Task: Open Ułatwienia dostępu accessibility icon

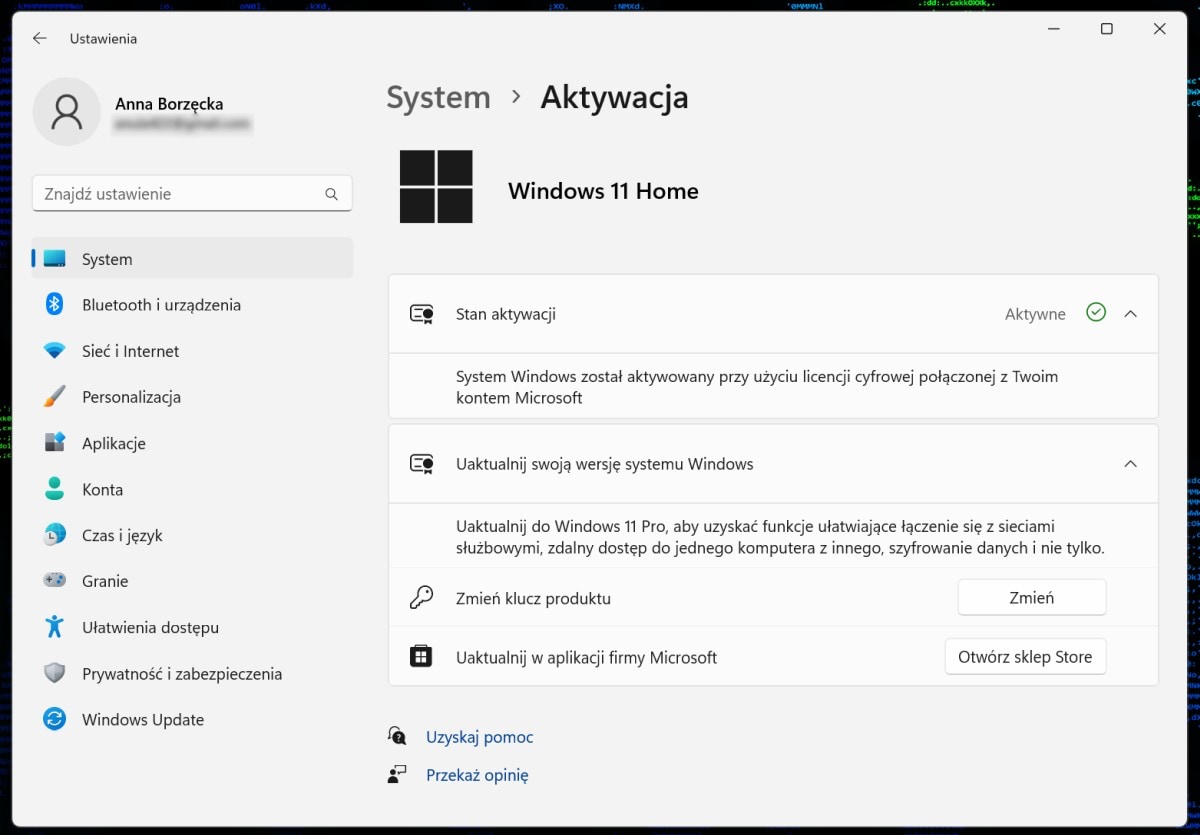Action: (x=55, y=627)
